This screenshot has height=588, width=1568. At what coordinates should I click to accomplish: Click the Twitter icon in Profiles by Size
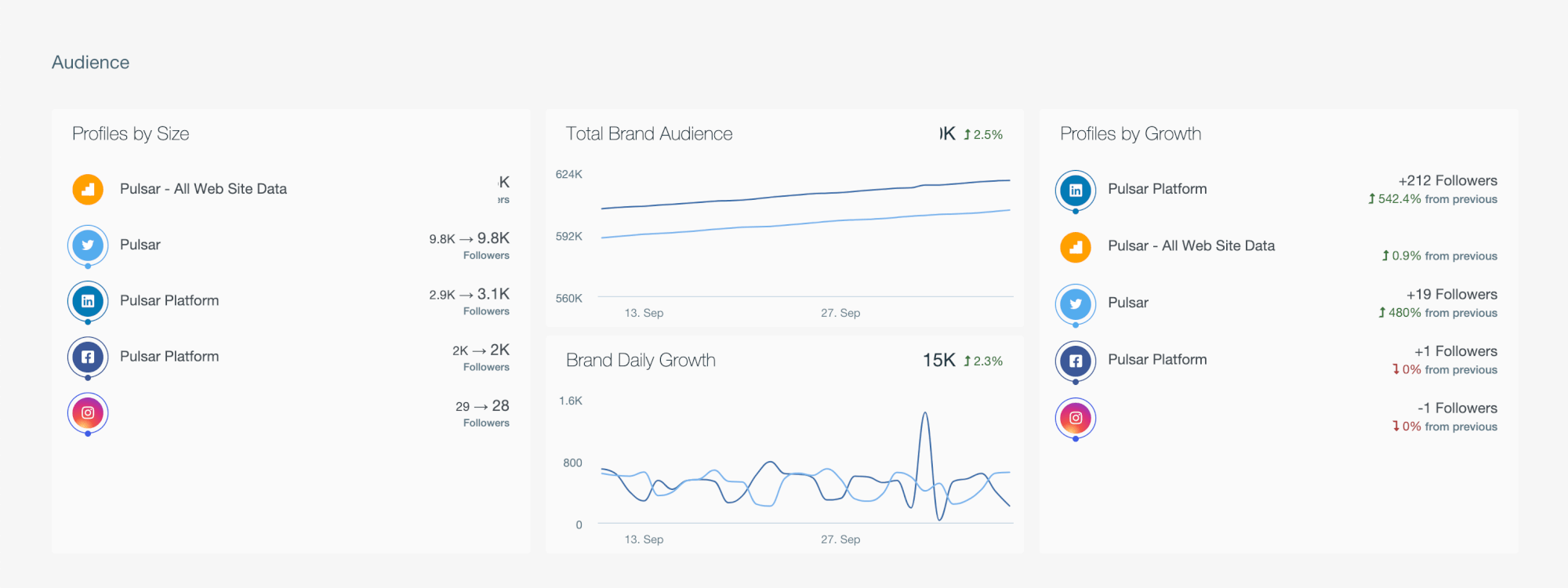coord(88,245)
